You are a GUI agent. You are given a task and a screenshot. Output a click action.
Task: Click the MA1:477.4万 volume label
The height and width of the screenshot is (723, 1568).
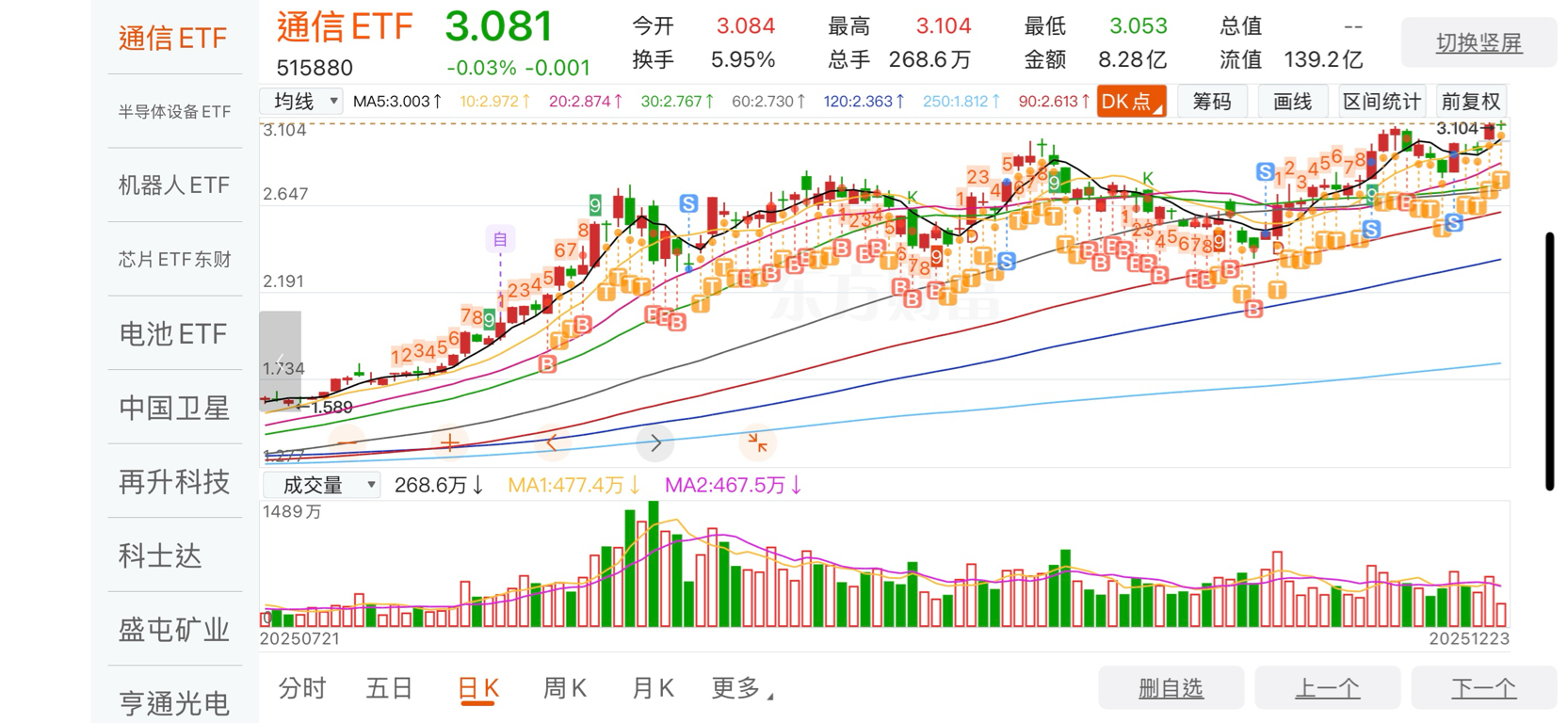point(574,485)
